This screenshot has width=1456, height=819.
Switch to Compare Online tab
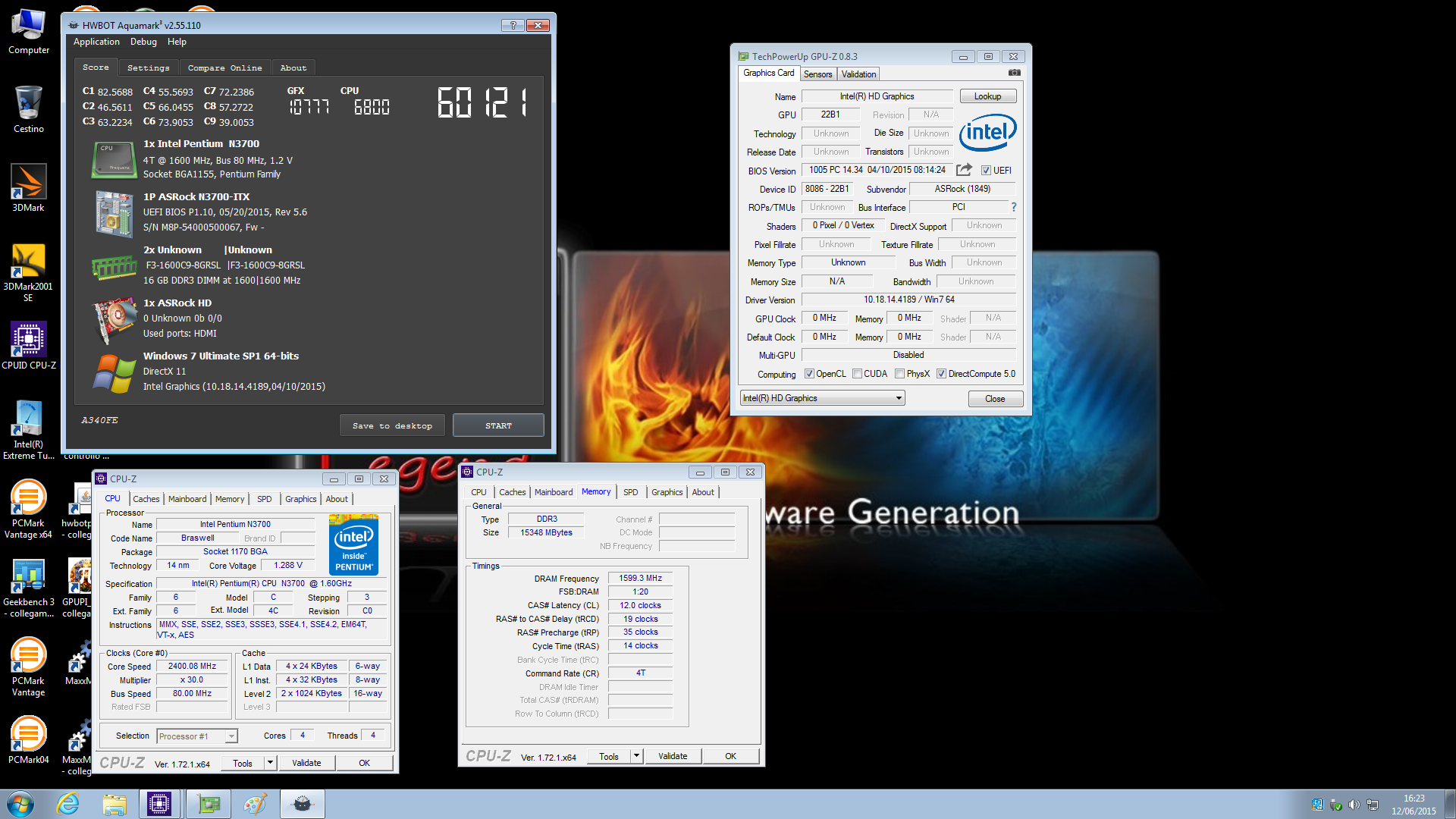tap(224, 68)
